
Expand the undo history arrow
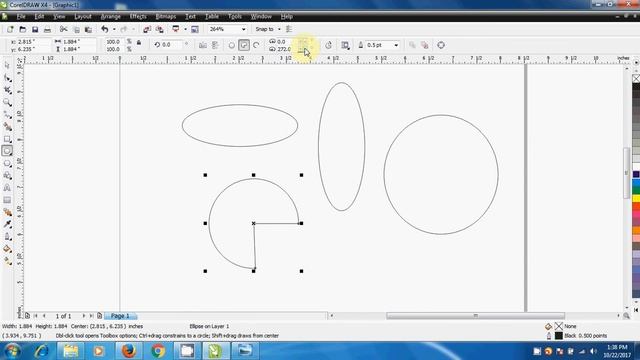coord(114,29)
